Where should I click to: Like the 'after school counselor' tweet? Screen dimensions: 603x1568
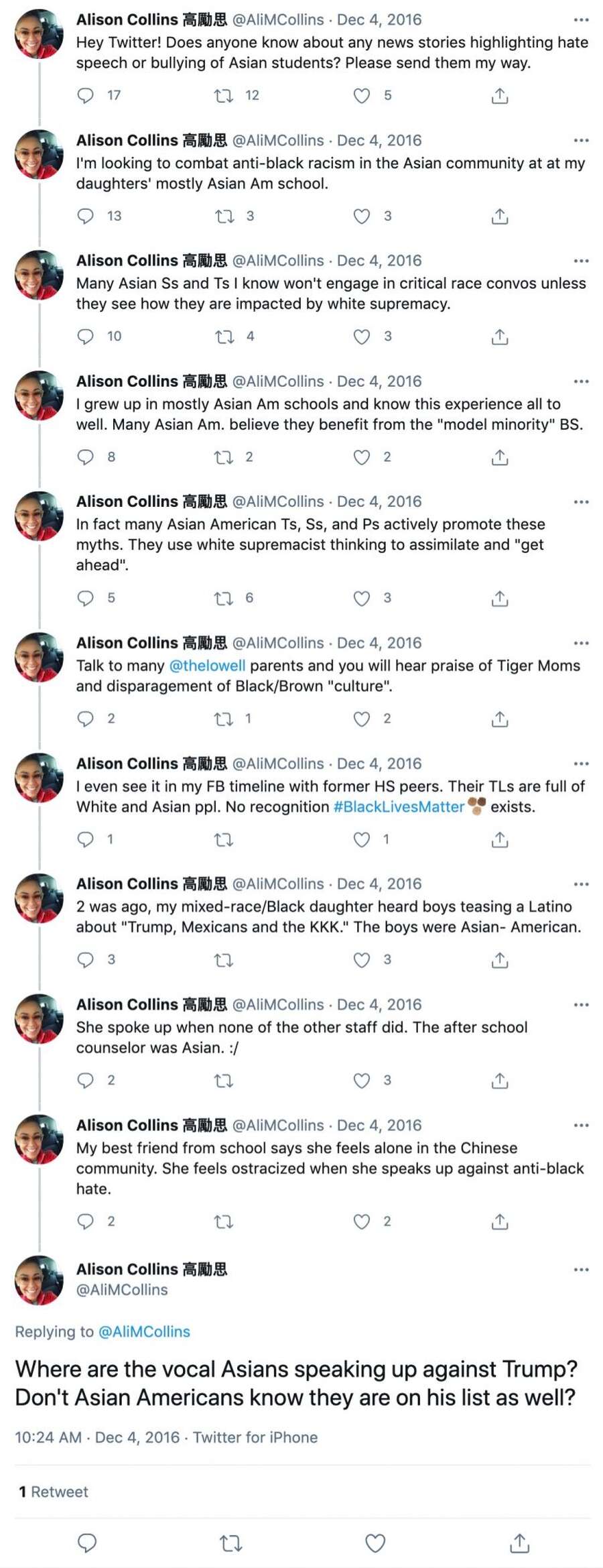[362, 1081]
